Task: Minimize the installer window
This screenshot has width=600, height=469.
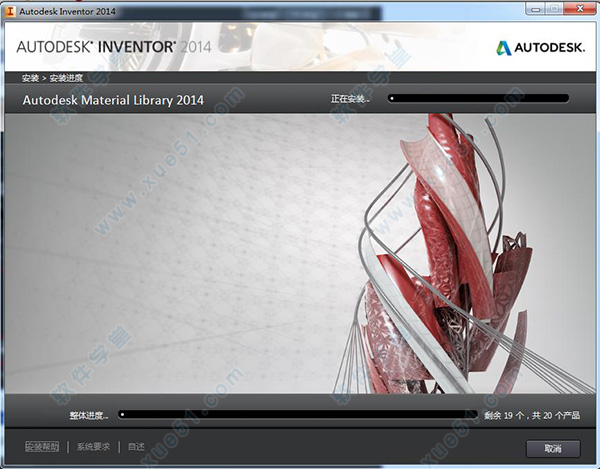Action: [536, 9]
